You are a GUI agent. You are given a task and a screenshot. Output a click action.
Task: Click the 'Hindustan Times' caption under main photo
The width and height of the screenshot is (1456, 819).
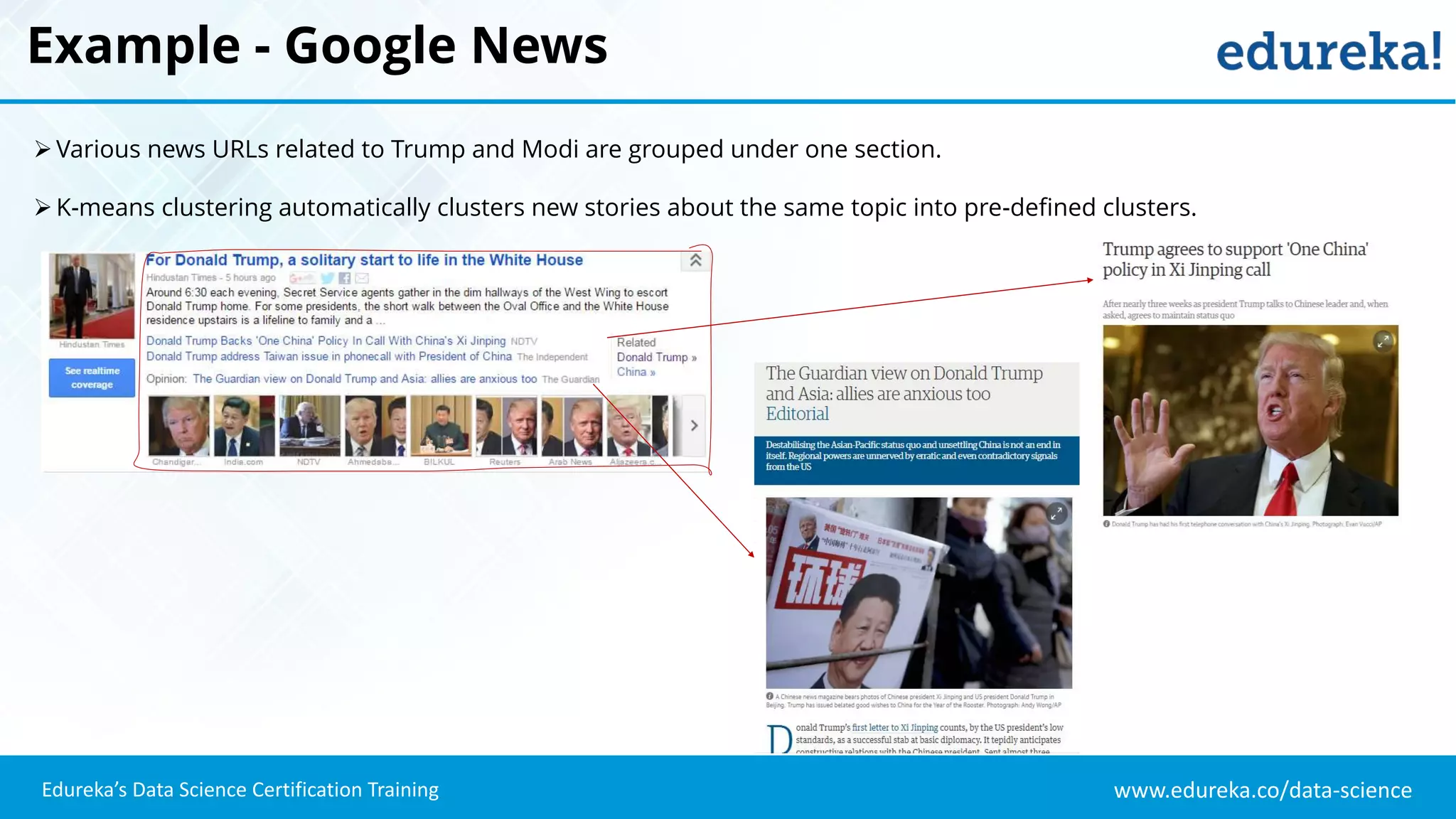pyautogui.click(x=92, y=345)
